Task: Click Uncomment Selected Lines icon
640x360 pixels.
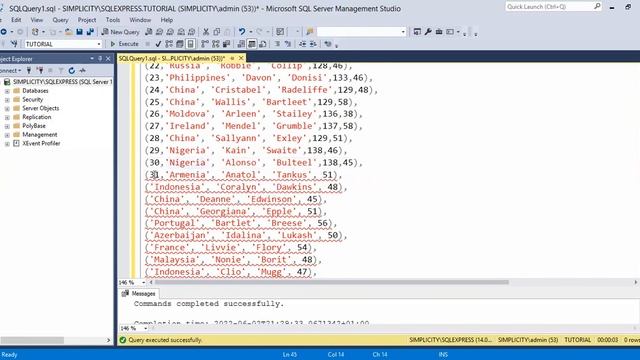Action: tap(288, 44)
